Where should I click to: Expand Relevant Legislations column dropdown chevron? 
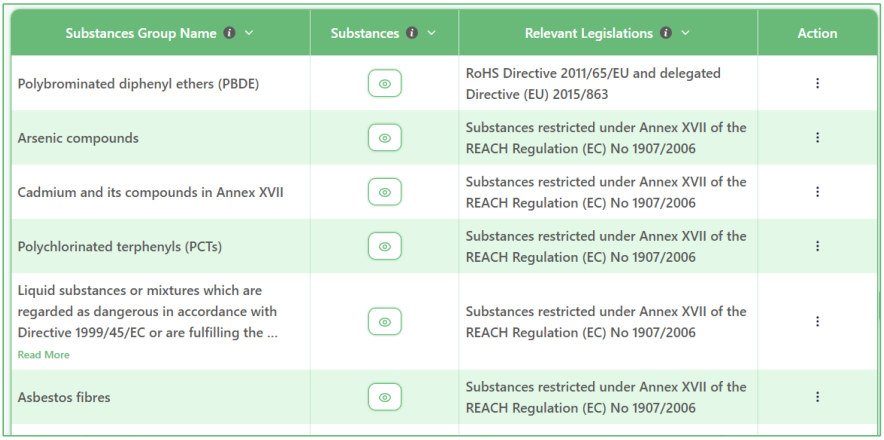(x=686, y=33)
